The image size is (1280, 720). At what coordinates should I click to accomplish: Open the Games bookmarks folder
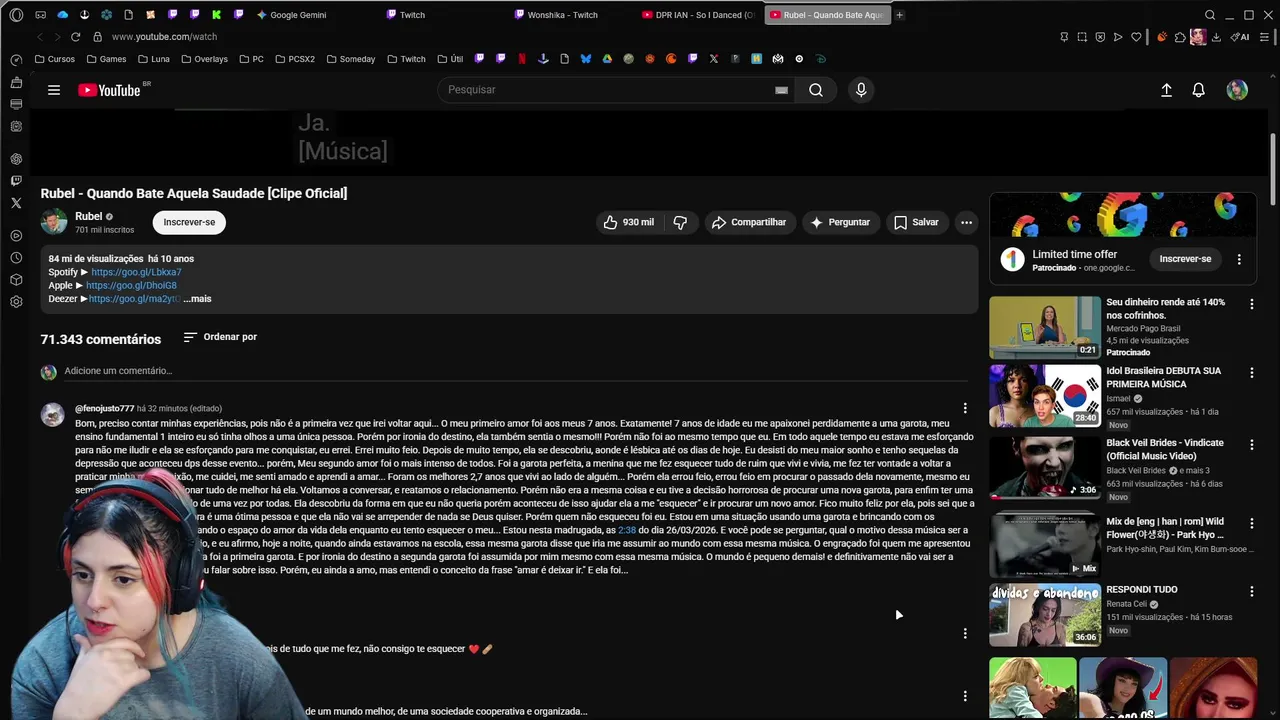[106, 59]
